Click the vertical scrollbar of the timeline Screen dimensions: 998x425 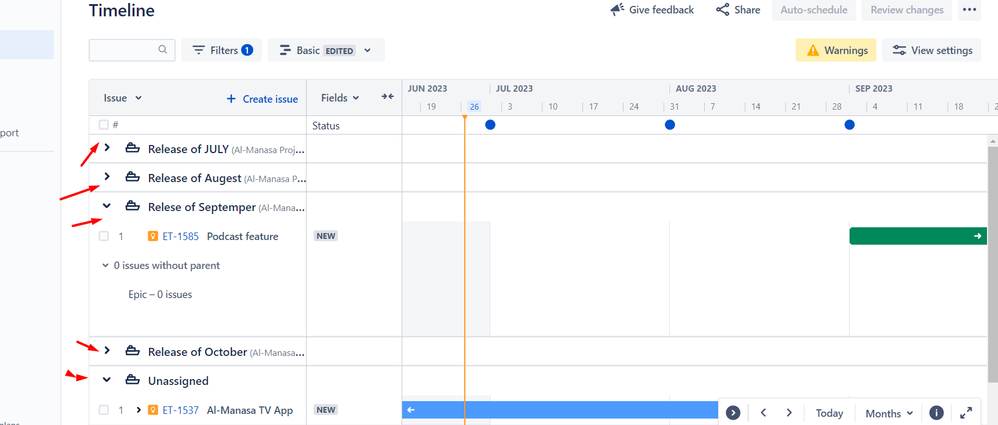tap(992, 263)
